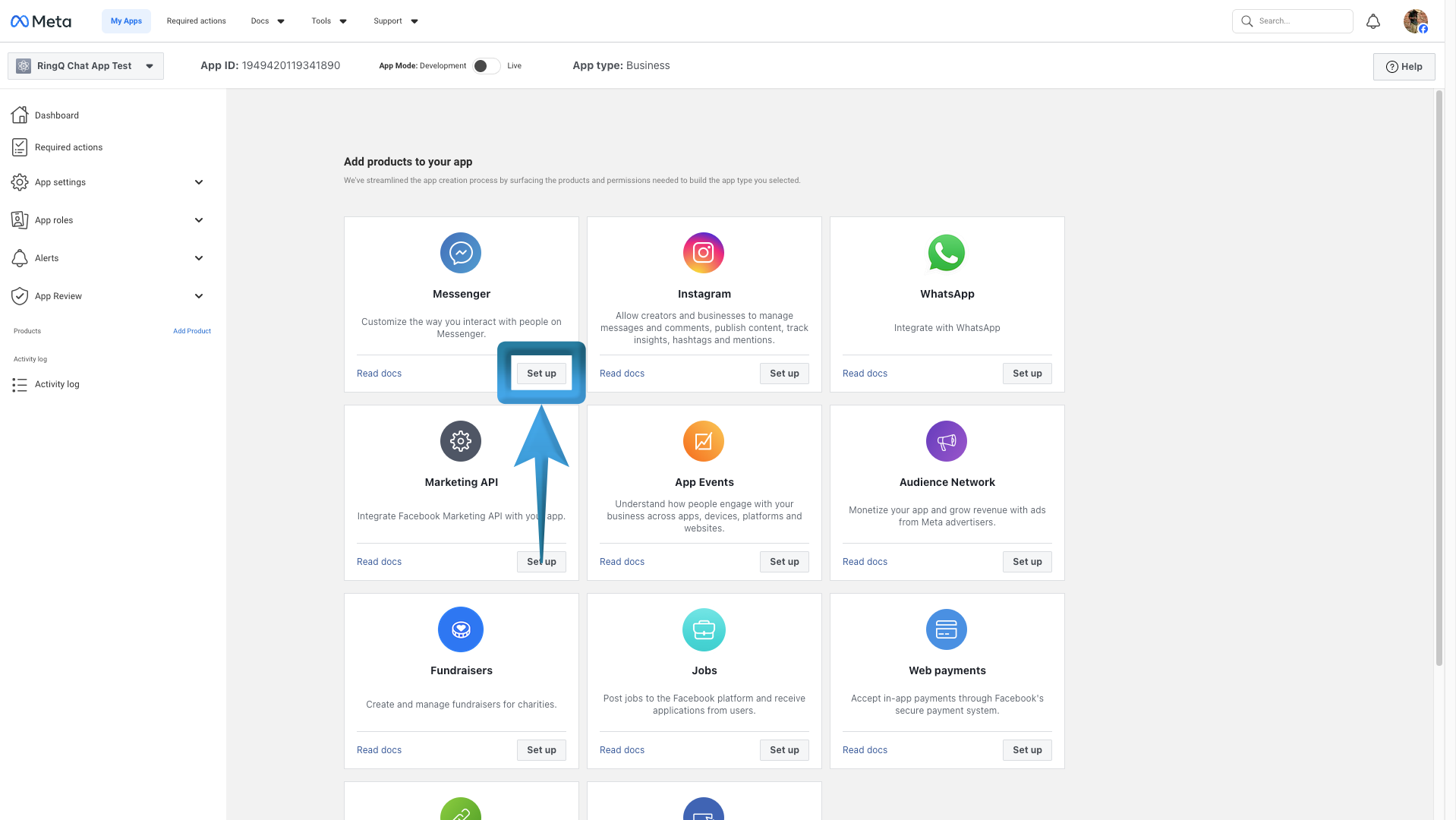The image size is (1456, 820).
Task: Open the Dashboard from the sidebar
Action: click(56, 115)
